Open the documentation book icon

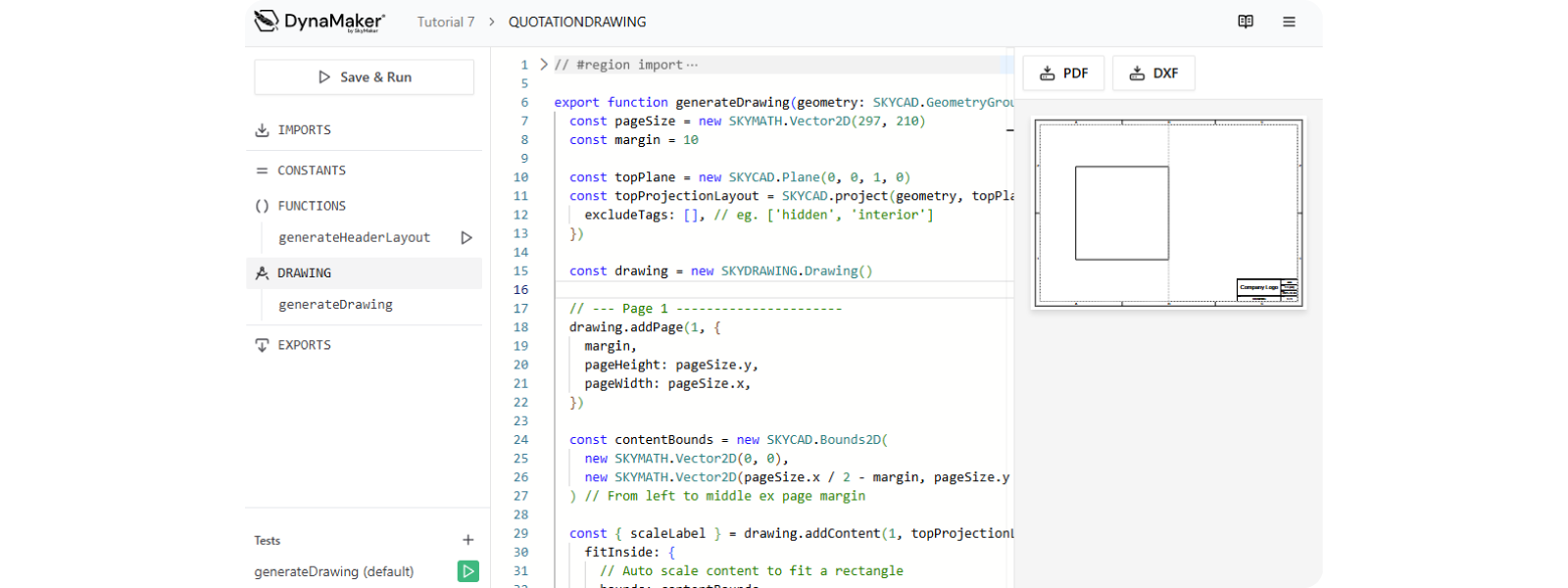coord(1246,22)
